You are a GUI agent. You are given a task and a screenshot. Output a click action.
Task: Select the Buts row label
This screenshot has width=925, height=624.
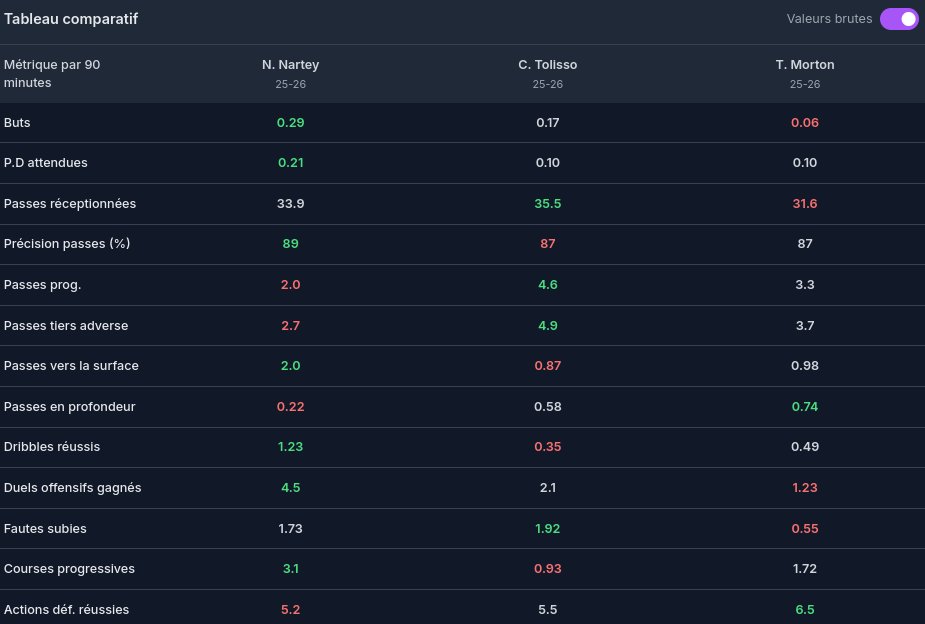click(17, 122)
